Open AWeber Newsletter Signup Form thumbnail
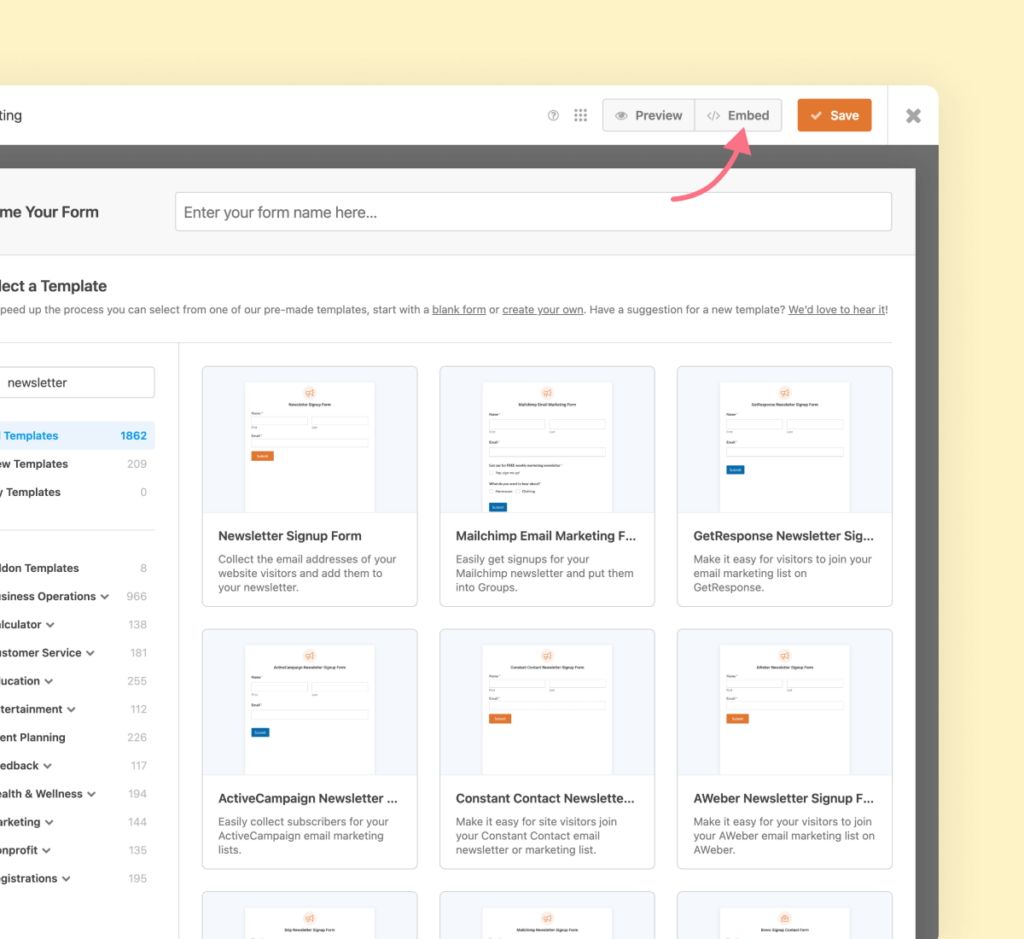 [x=784, y=703]
